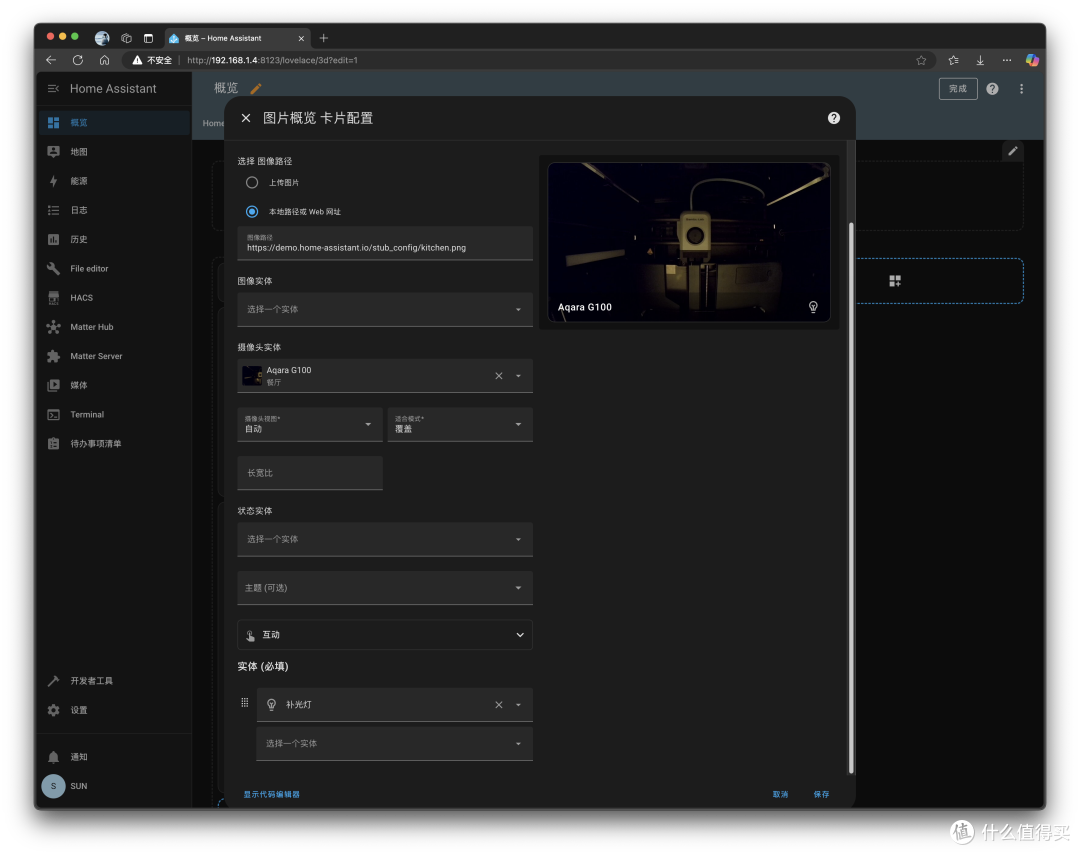Toggle the light bulb on camera preview
The height and width of the screenshot is (855, 1080).
point(813,307)
